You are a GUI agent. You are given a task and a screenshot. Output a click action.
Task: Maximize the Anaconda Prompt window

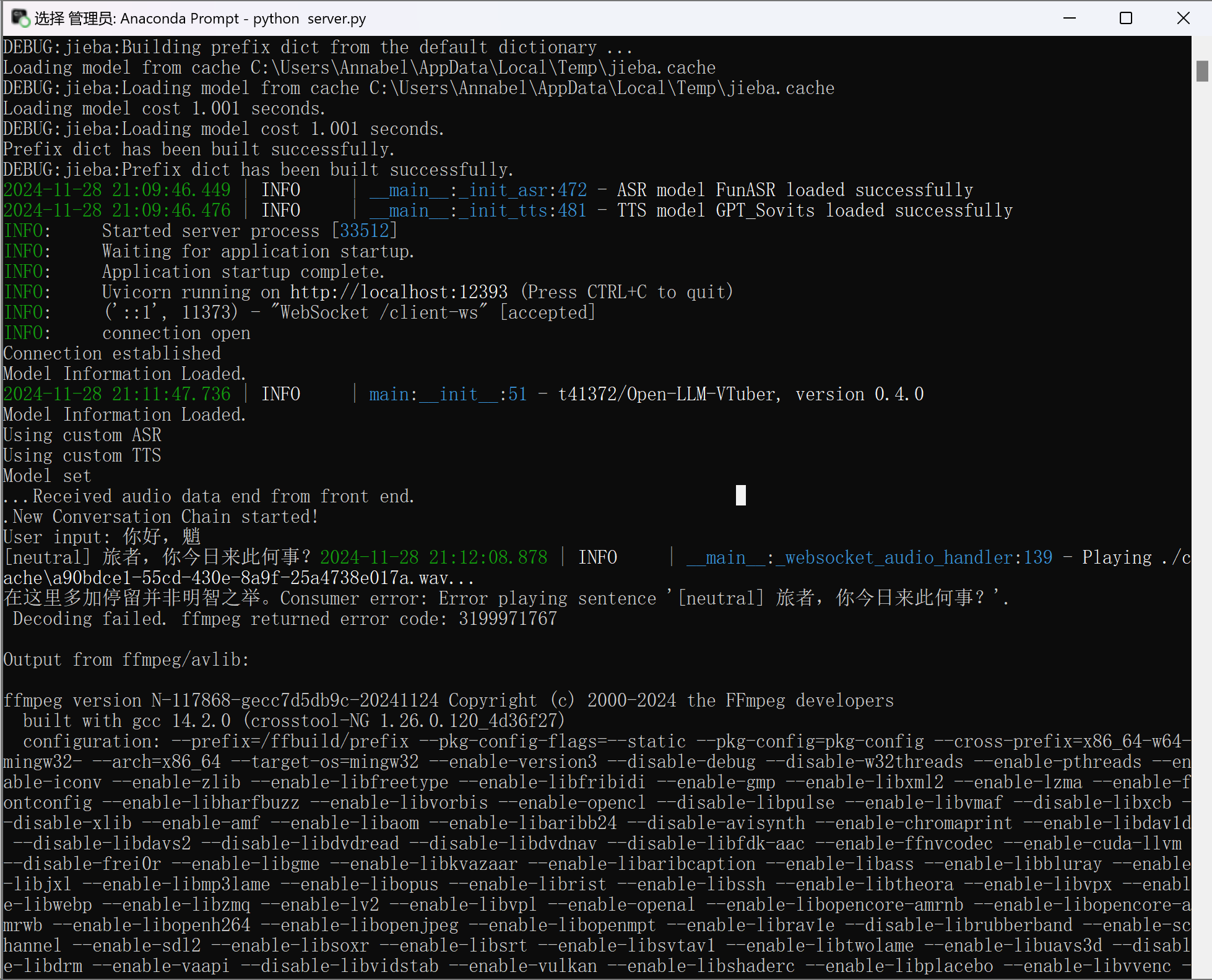point(1126,18)
